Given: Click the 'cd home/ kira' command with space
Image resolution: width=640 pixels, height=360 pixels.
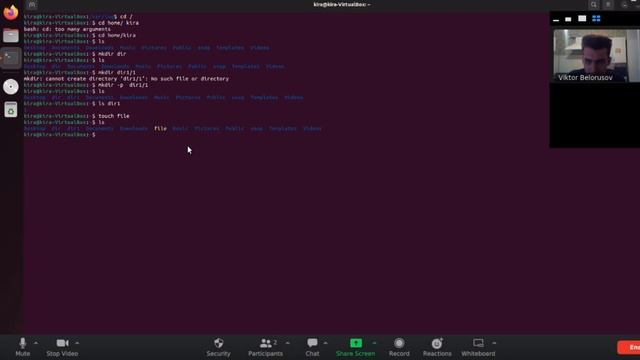Looking at the screenshot, I should pyautogui.click(x=118, y=23).
